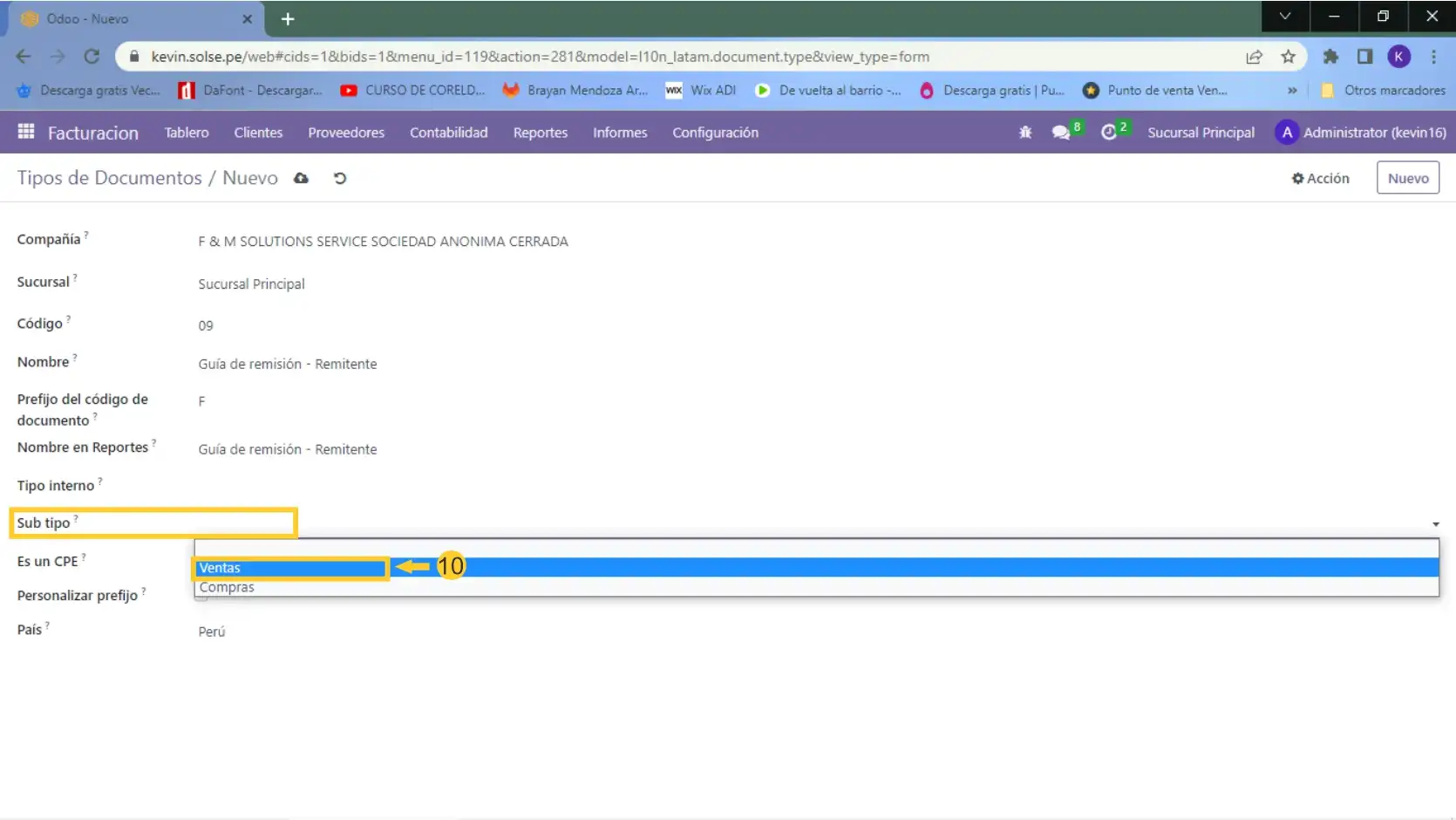Collapse the Sub tipo dropdown arrow
The width and height of the screenshot is (1456, 820).
coord(1435,524)
